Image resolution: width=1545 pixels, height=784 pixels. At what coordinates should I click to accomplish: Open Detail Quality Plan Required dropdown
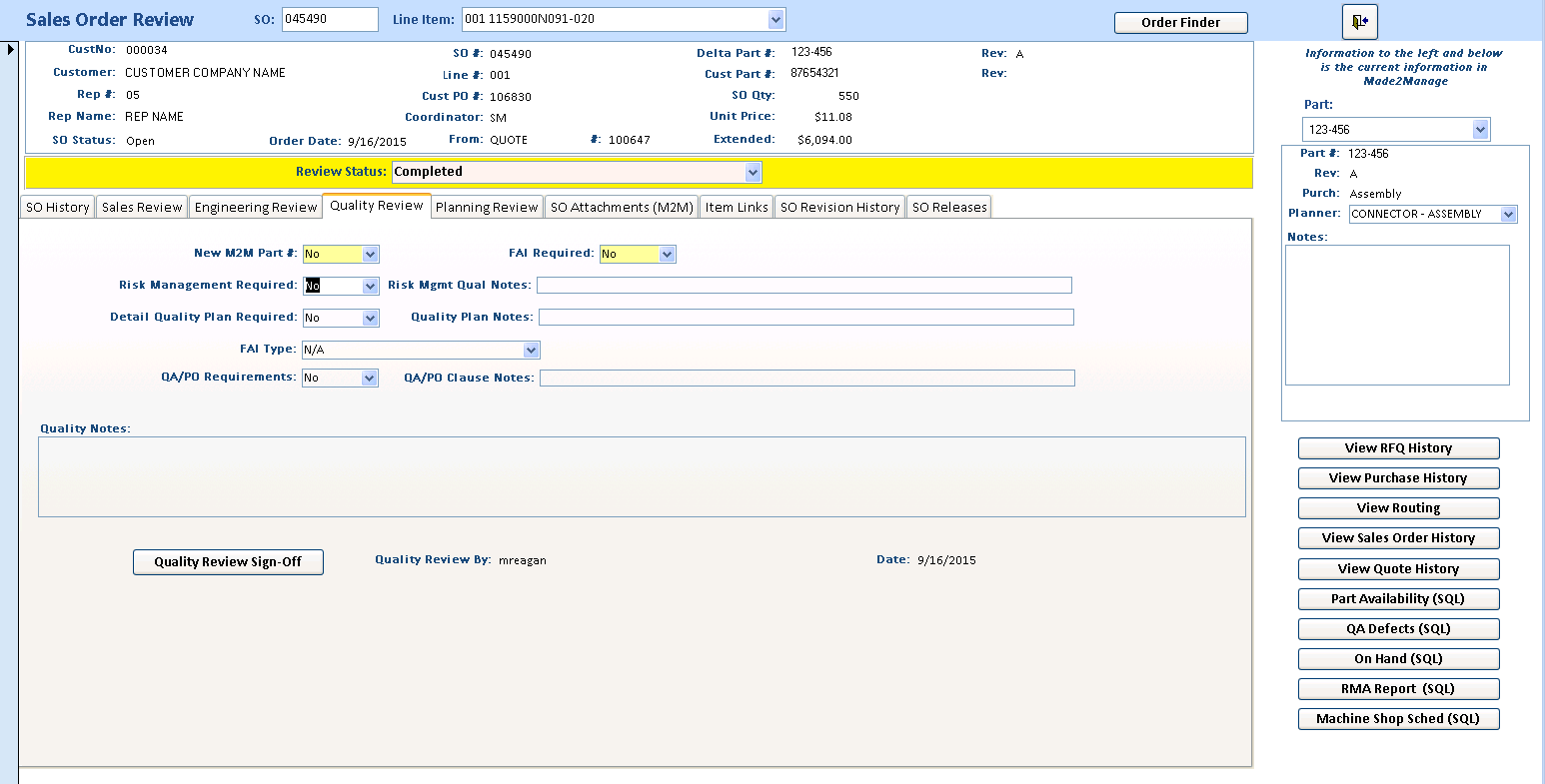tap(371, 318)
